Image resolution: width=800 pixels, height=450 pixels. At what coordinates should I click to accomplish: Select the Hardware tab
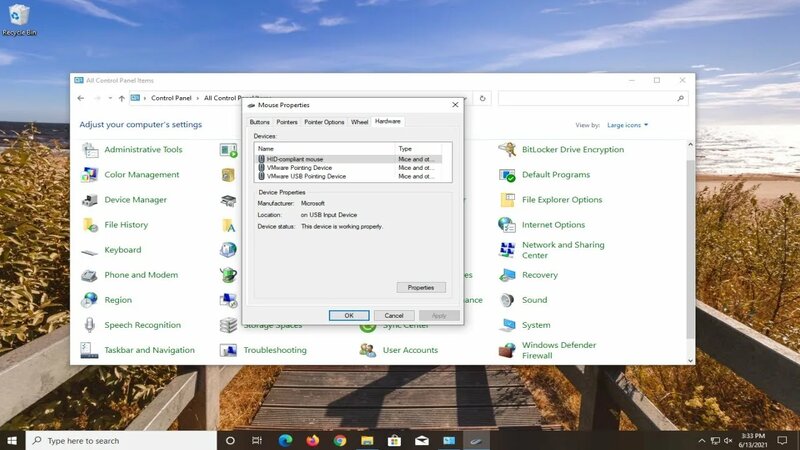point(388,121)
